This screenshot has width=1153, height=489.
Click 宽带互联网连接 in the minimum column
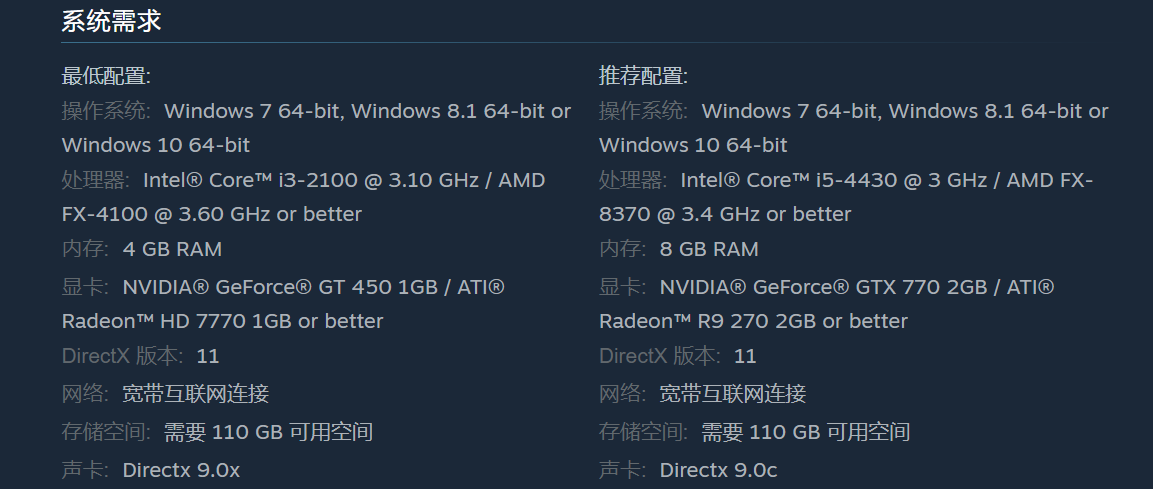tap(196, 394)
